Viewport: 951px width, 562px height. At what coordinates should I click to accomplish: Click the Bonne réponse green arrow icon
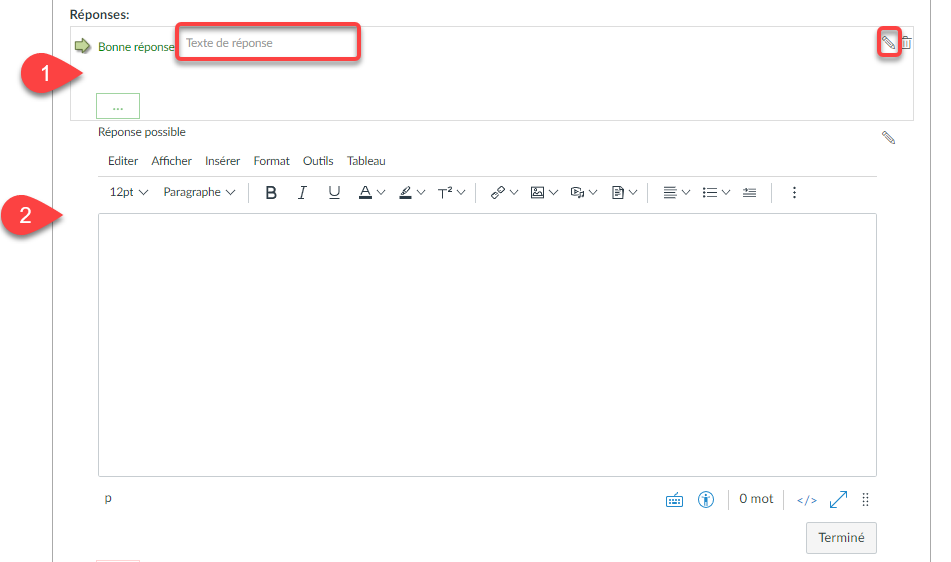82,45
